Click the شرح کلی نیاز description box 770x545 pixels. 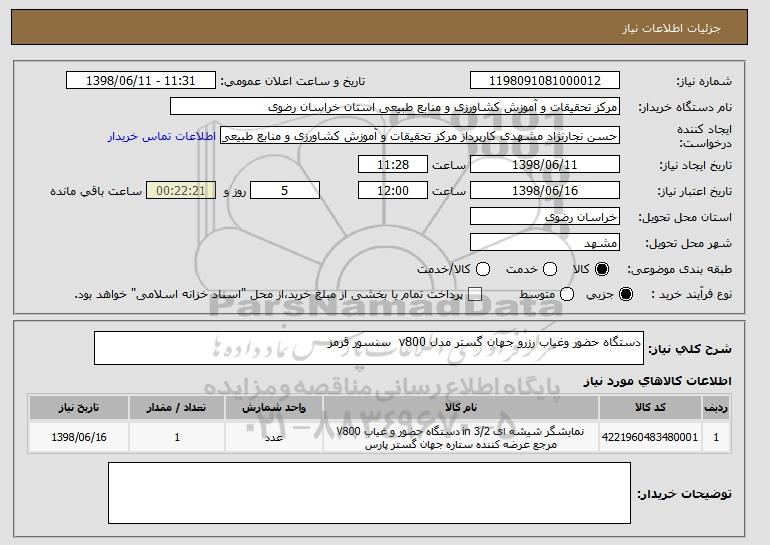[369, 348]
